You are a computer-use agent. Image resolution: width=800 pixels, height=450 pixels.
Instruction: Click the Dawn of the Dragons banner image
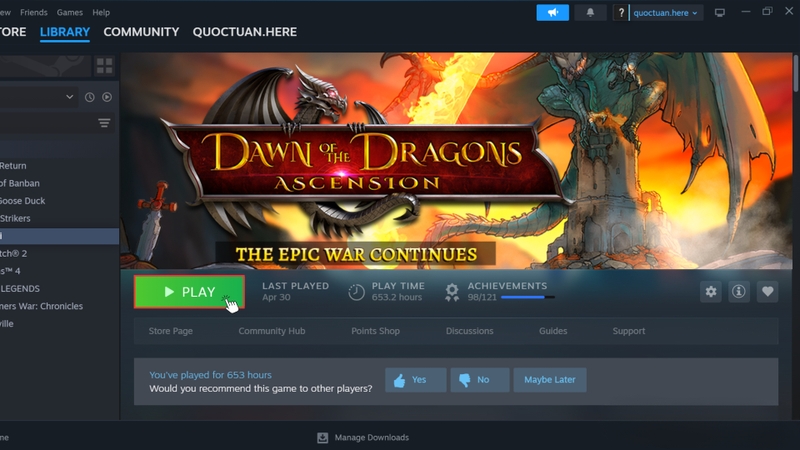(456, 161)
